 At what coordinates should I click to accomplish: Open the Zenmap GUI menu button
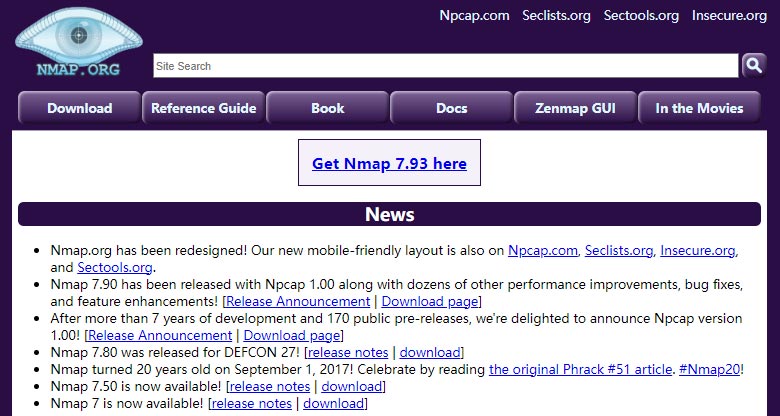pos(575,108)
